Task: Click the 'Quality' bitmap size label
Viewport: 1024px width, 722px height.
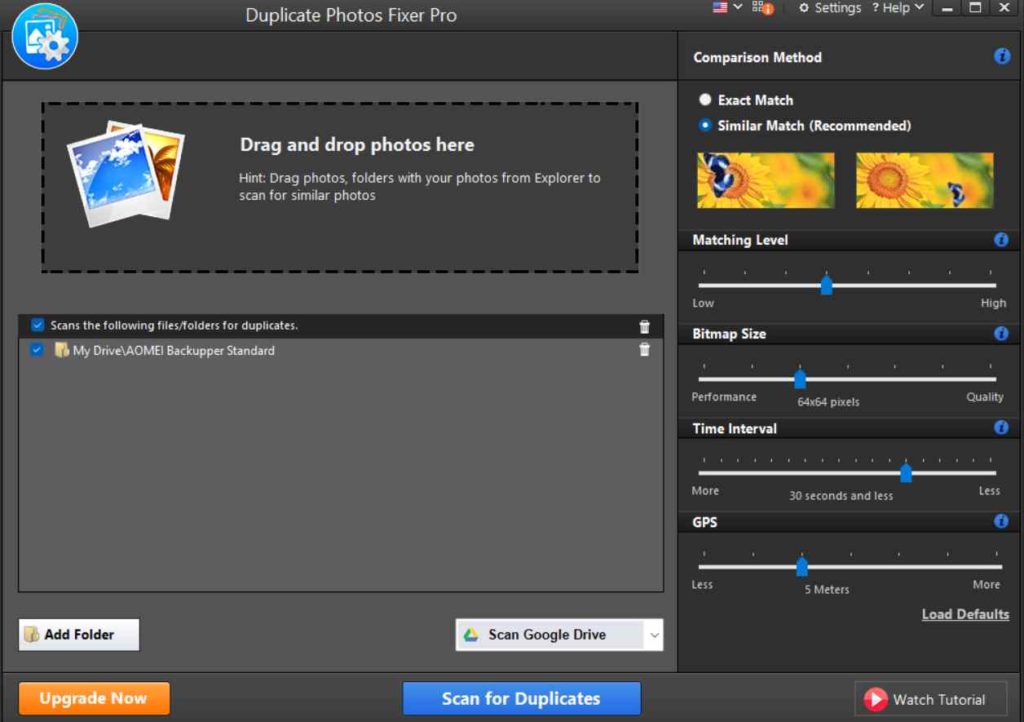Action: click(985, 397)
